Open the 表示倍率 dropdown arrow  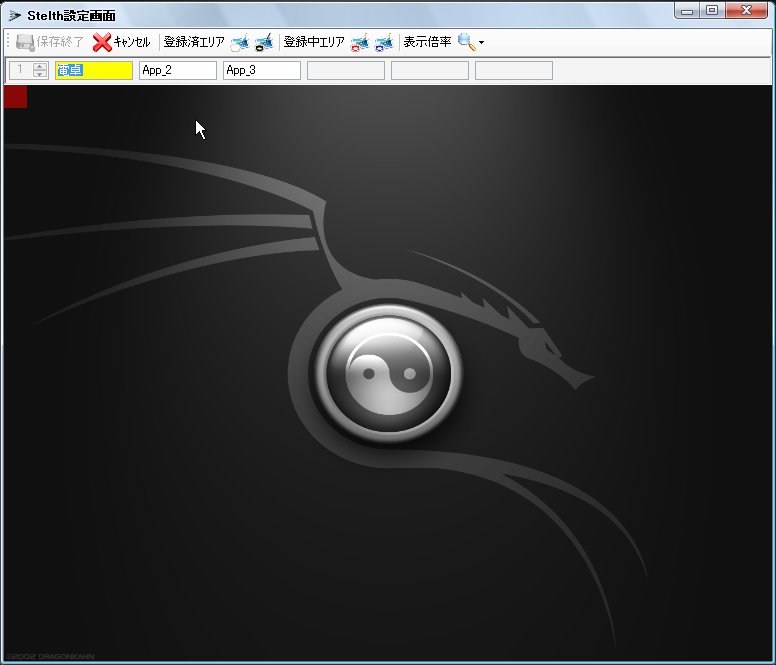tap(482, 43)
